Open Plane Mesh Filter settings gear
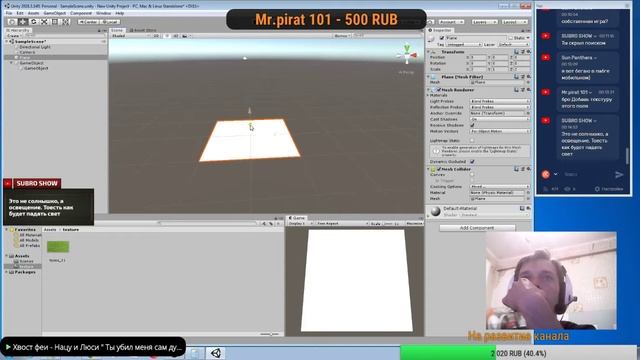 click(529, 77)
